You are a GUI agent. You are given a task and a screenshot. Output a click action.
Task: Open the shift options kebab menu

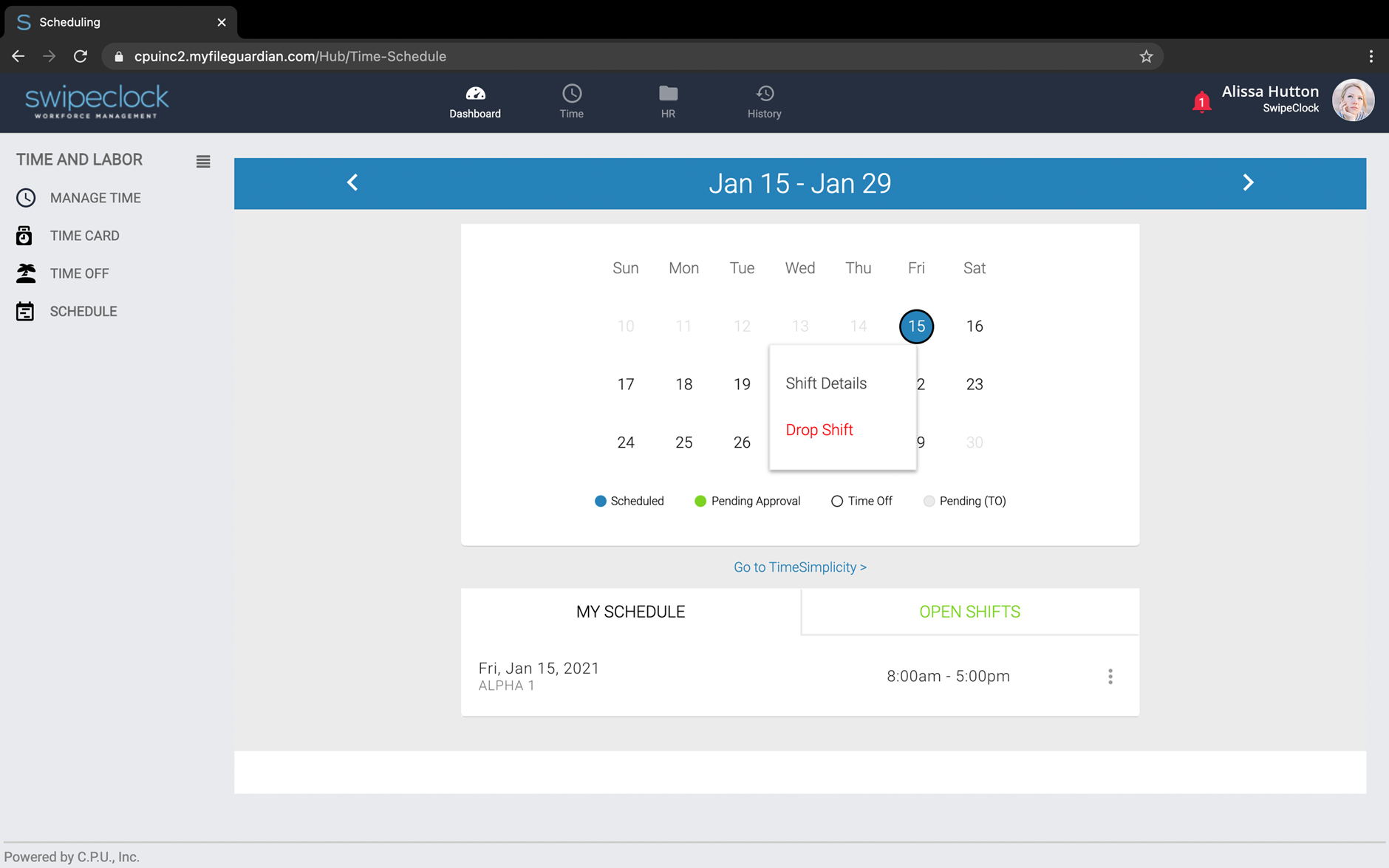1109,675
